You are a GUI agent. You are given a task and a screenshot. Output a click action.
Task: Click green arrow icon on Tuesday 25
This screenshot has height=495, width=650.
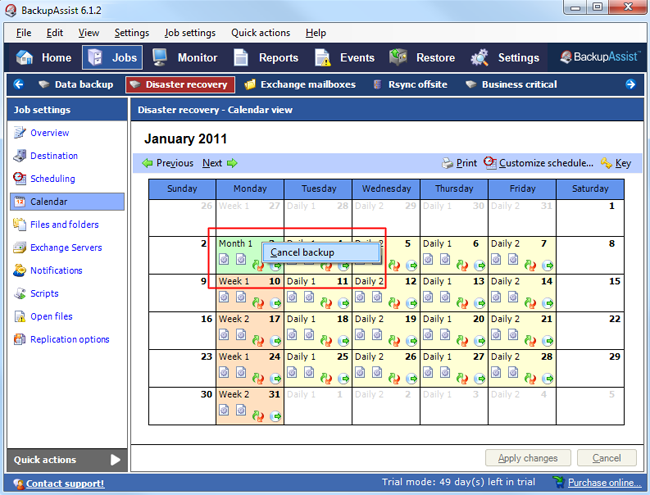[343, 379]
